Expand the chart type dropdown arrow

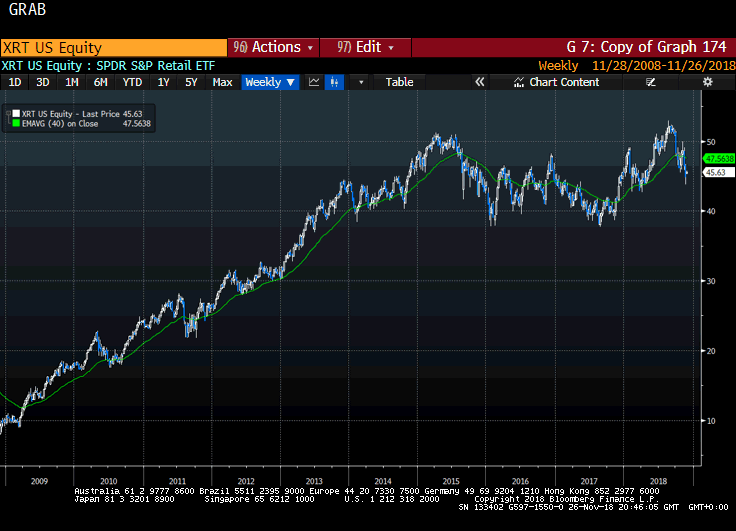point(361,82)
